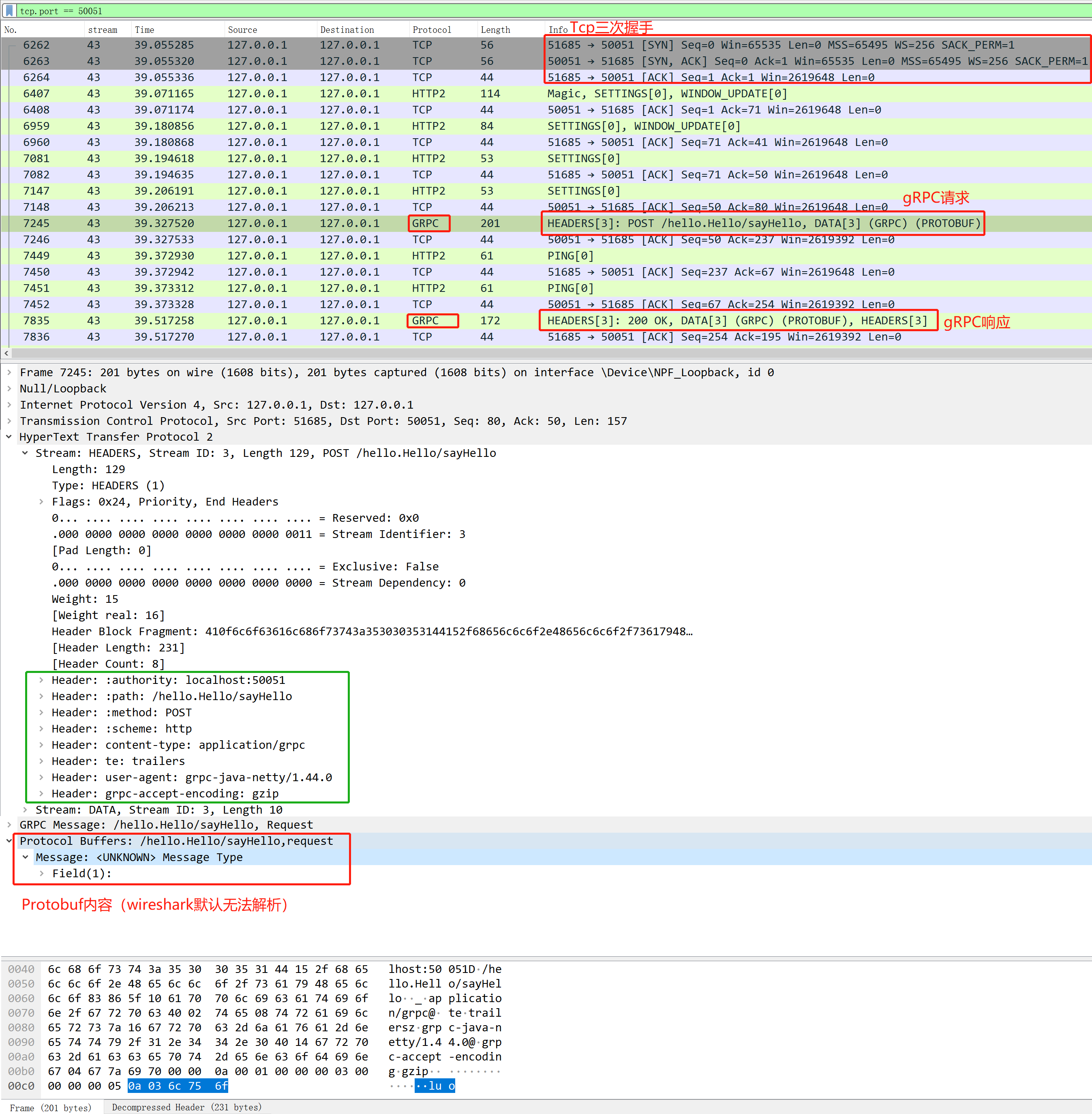Collapse the HyperText Transfer Protocol 2 node
This screenshot has width=1092, height=1114.
[x=9, y=437]
